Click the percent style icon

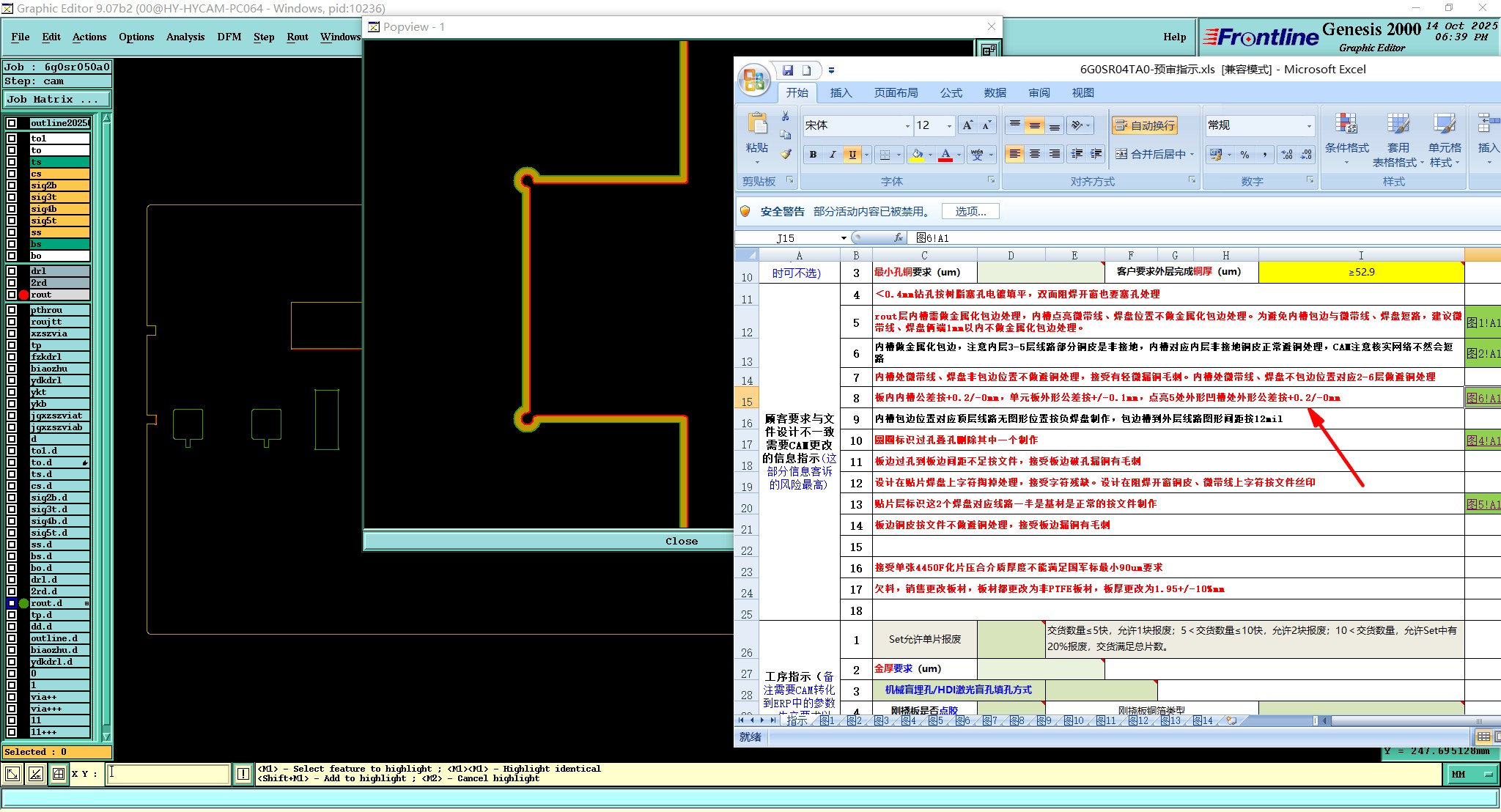[1244, 155]
